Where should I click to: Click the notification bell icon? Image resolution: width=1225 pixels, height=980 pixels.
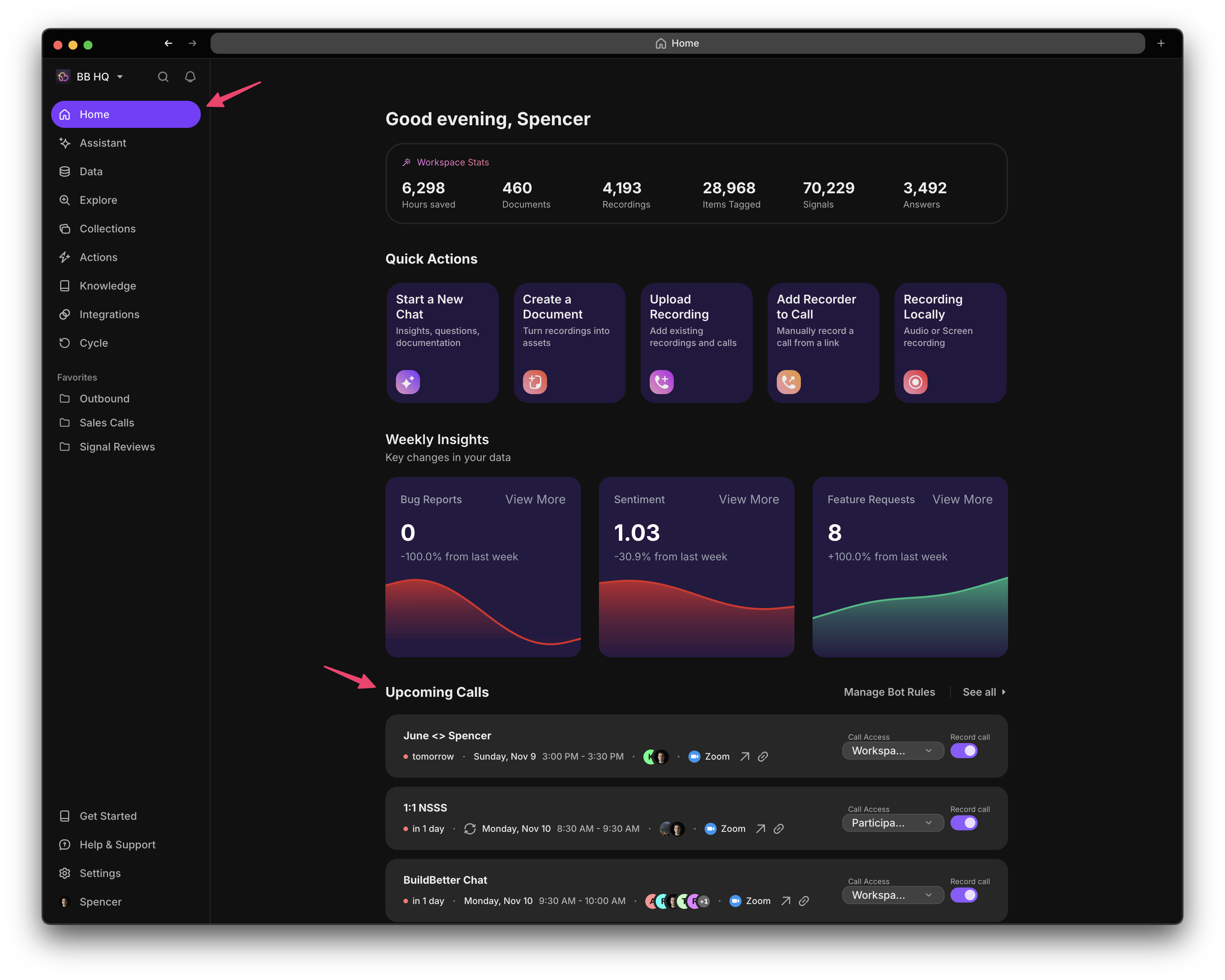[190, 77]
